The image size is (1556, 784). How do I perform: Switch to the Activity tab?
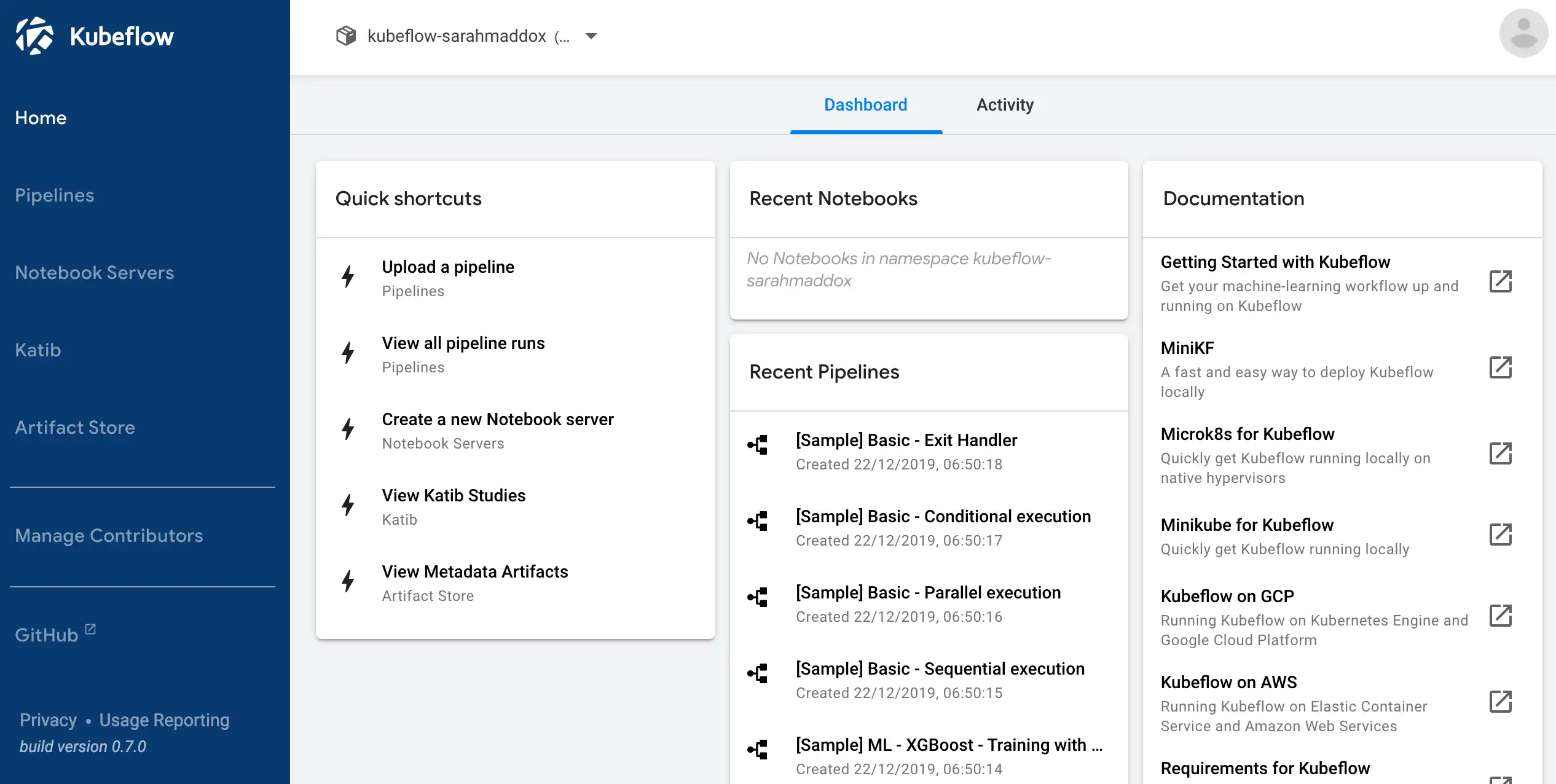point(1003,104)
